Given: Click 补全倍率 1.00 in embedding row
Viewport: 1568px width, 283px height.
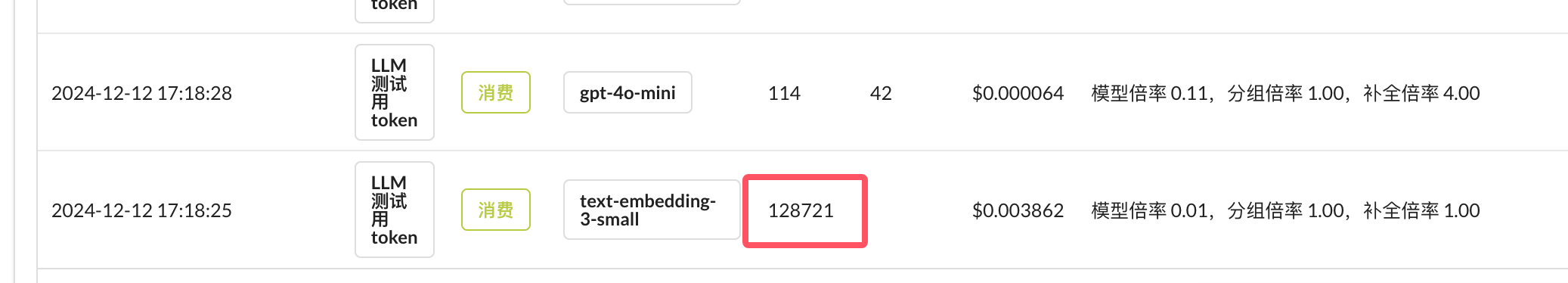Looking at the screenshot, I should [x=1421, y=210].
